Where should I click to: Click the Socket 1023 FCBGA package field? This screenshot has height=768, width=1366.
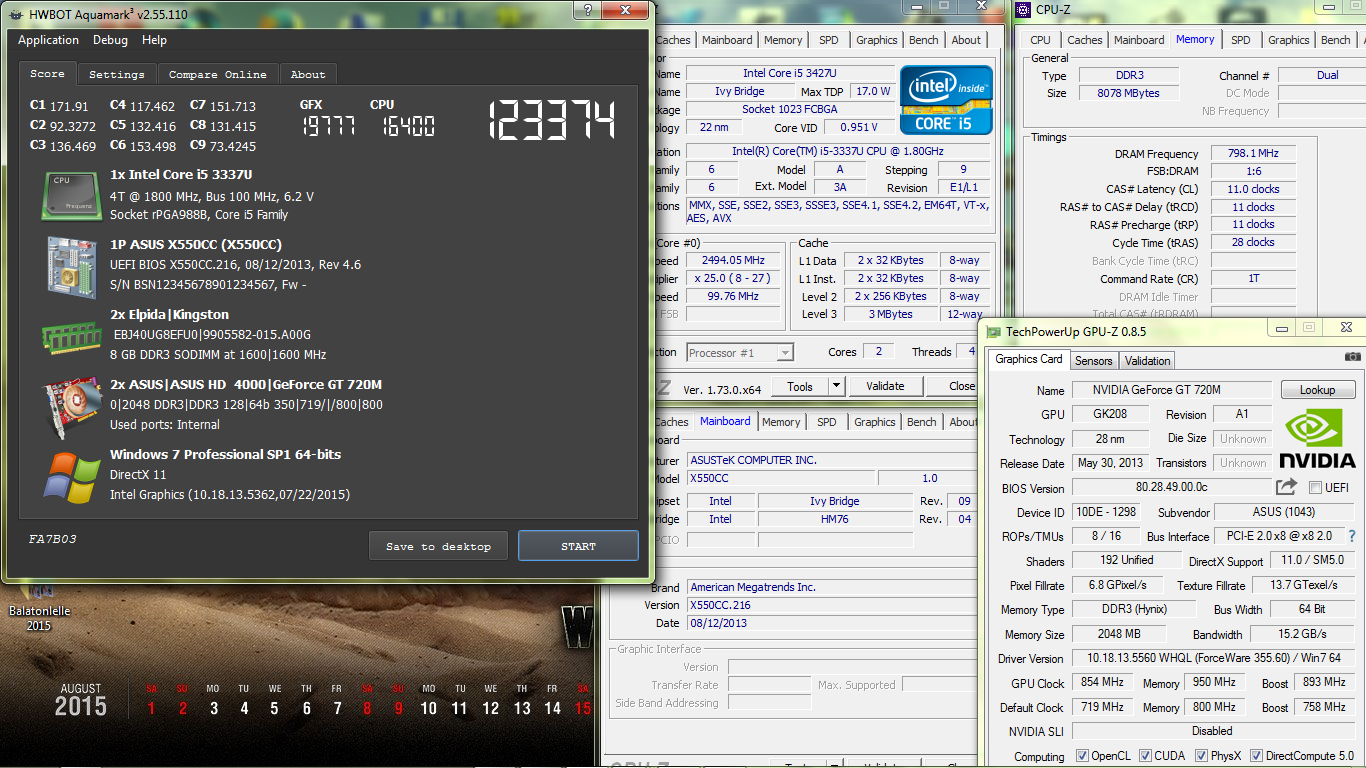pyautogui.click(x=789, y=109)
